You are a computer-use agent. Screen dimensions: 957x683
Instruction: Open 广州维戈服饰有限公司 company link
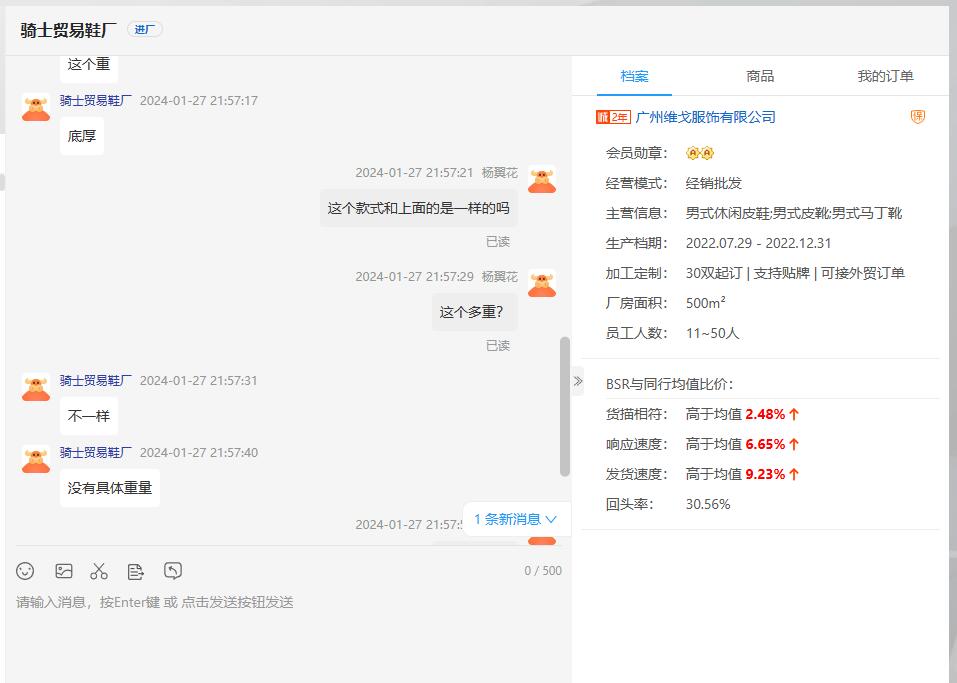pos(706,117)
